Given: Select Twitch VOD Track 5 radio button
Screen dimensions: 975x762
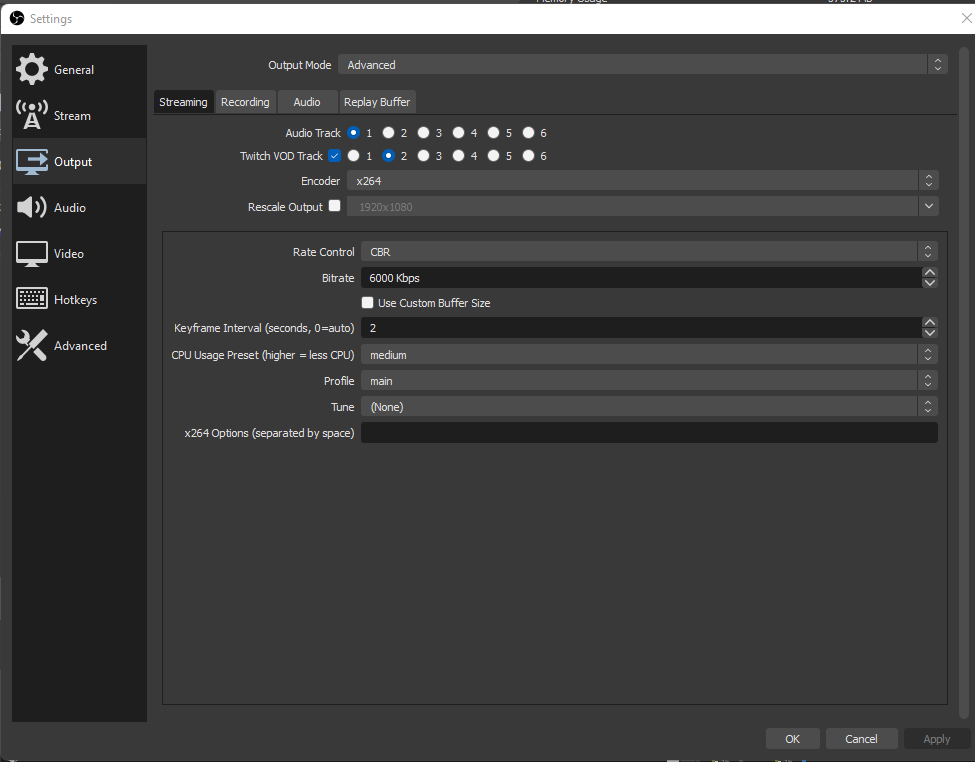Looking at the screenshot, I should [x=493, y=156].
